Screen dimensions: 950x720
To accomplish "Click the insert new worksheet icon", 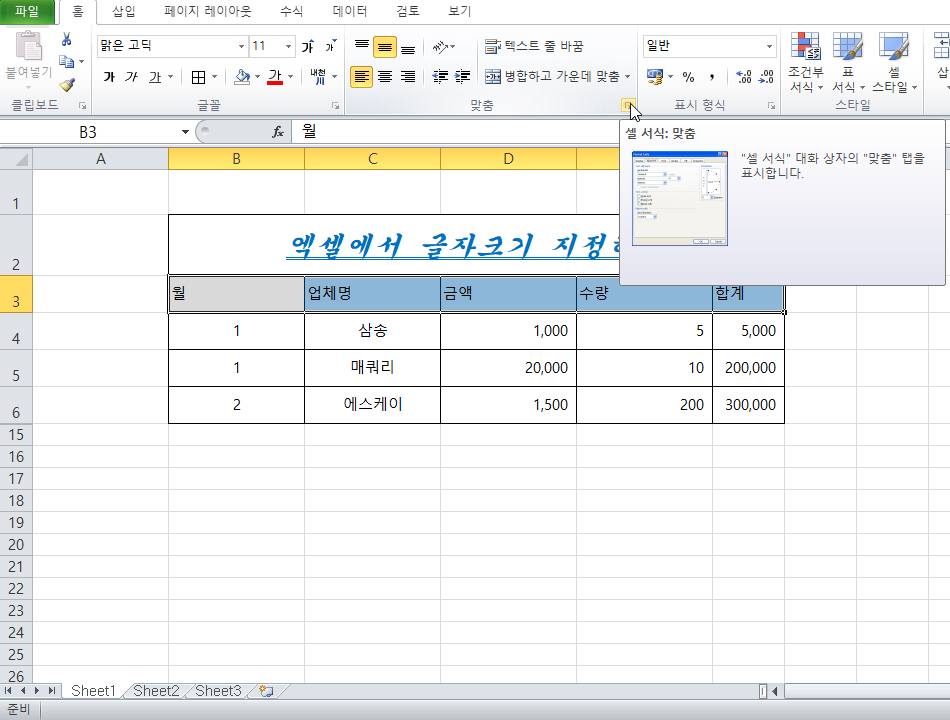I will 266,691.
